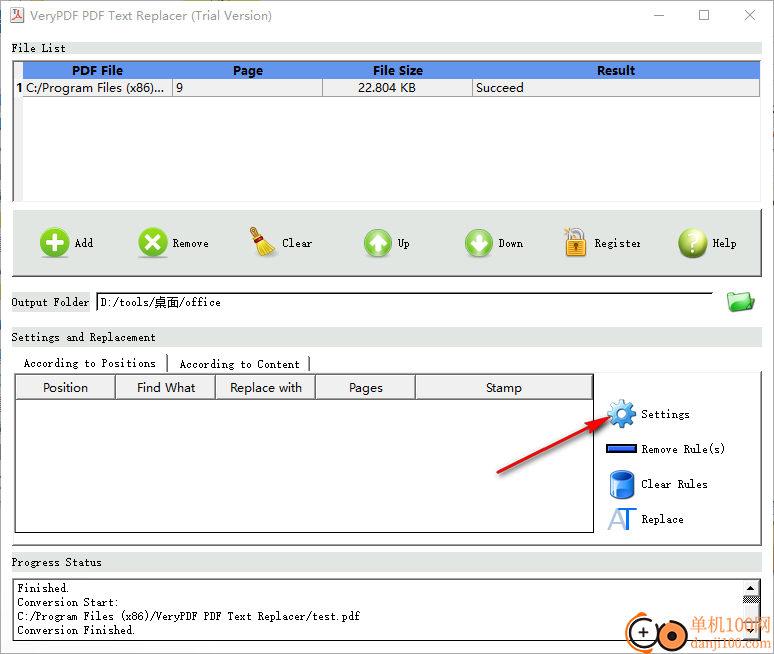
Task: Click the Succeed result cell
Action: pos(616,88)
